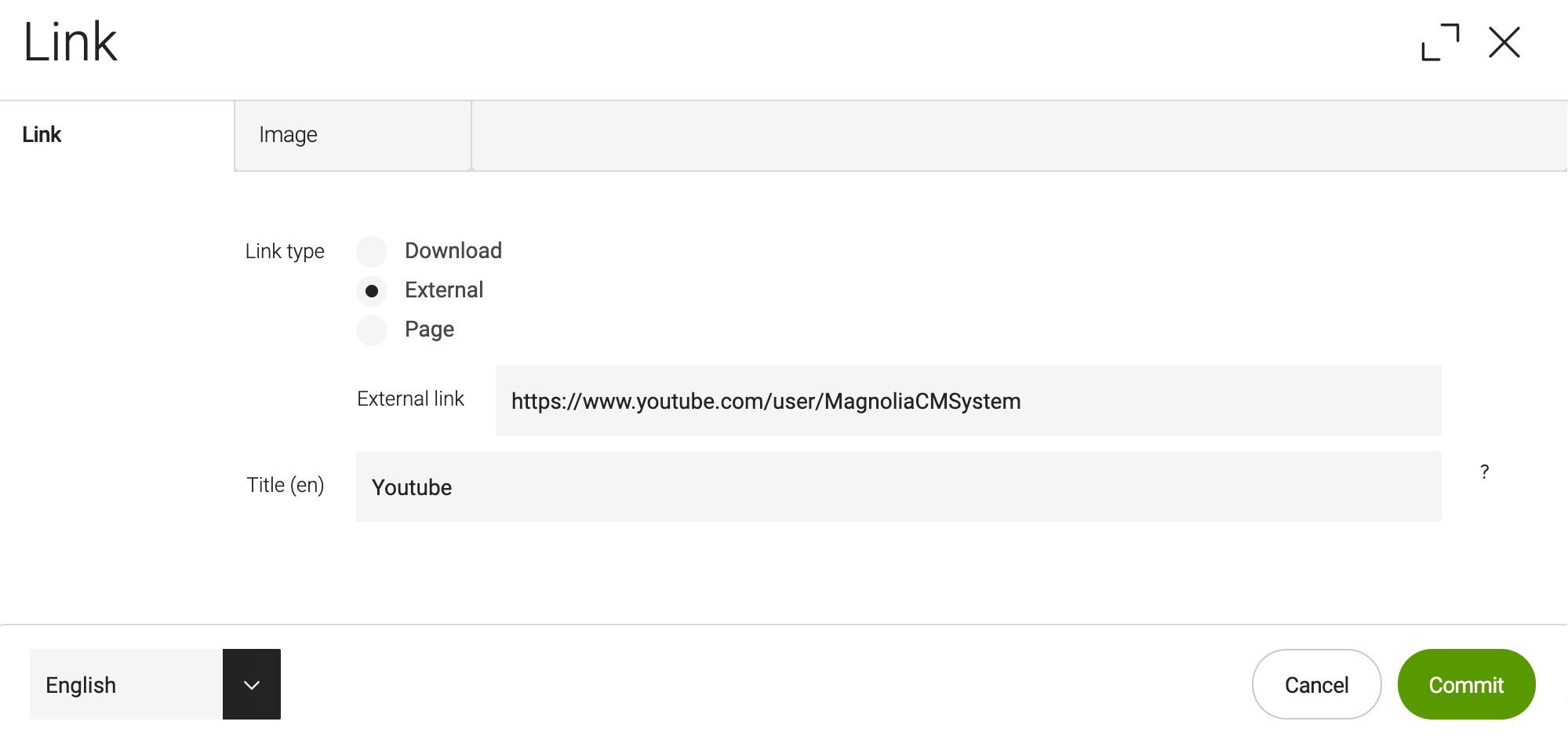This screenshot has width=1568, height=736.
Task: Open the language selector chevron
Action: pos(251,684)
